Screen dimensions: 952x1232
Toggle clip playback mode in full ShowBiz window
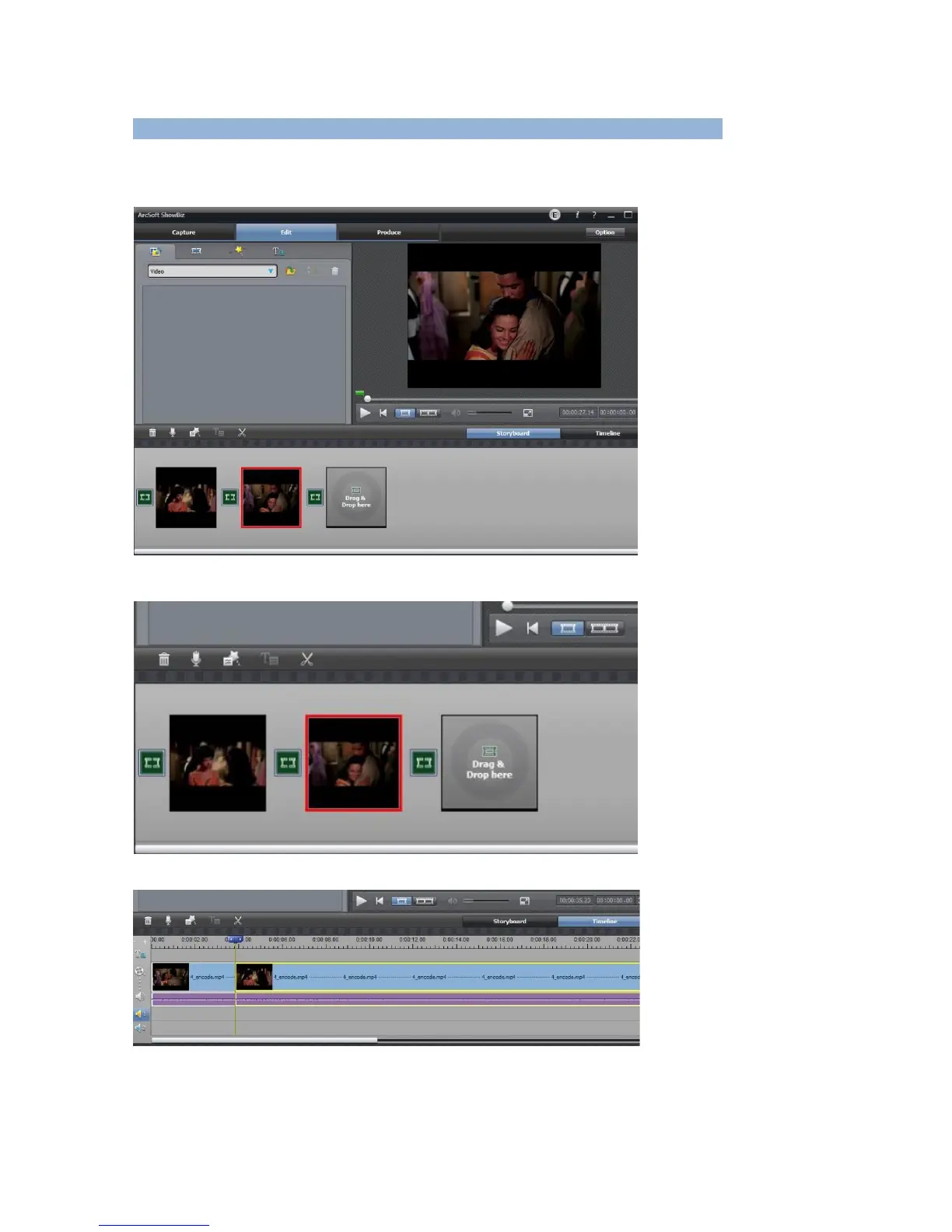tap(405, 413)
